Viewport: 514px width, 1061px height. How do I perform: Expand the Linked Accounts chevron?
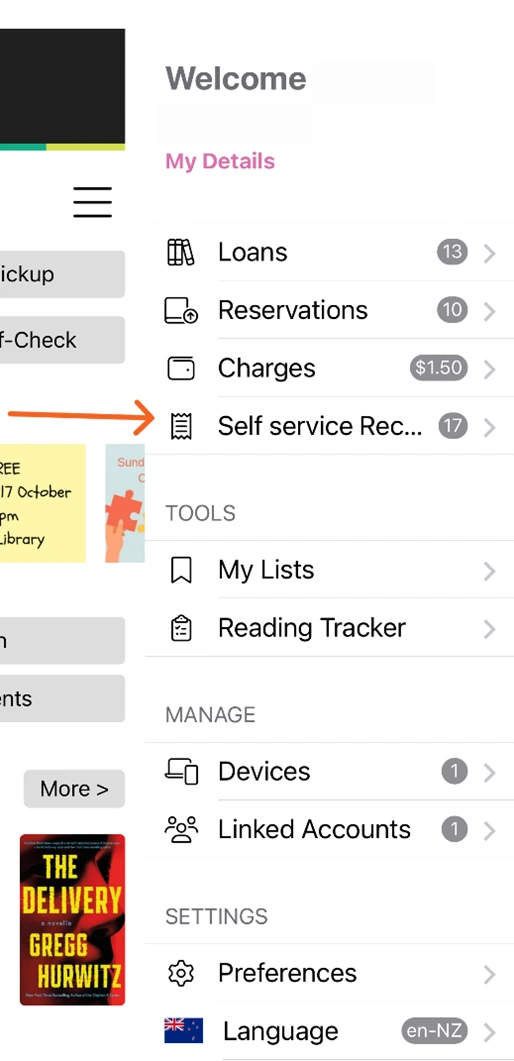coord(490,830)
